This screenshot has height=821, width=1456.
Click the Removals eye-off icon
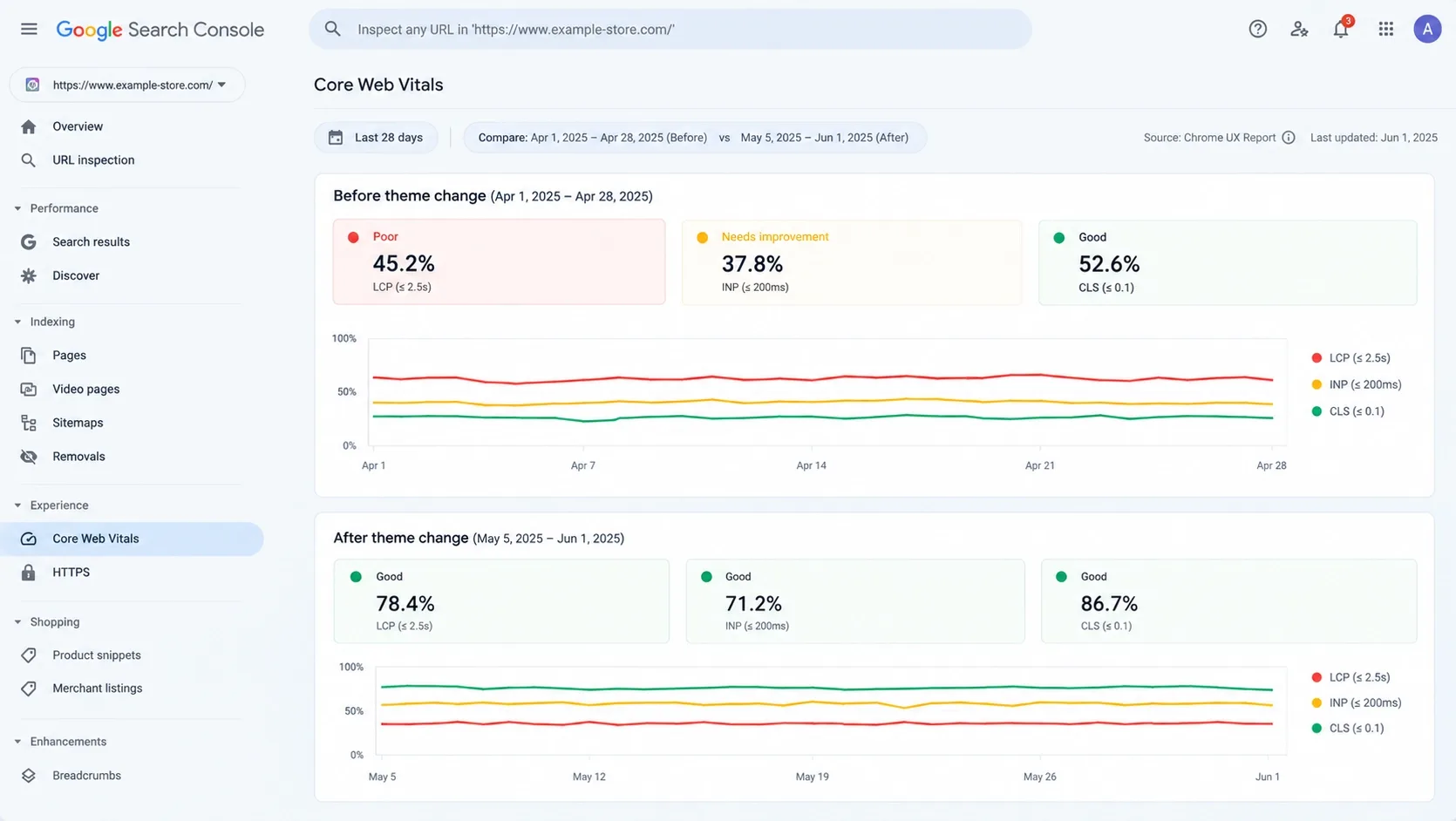pyautogui.click(x=29, y=457)
